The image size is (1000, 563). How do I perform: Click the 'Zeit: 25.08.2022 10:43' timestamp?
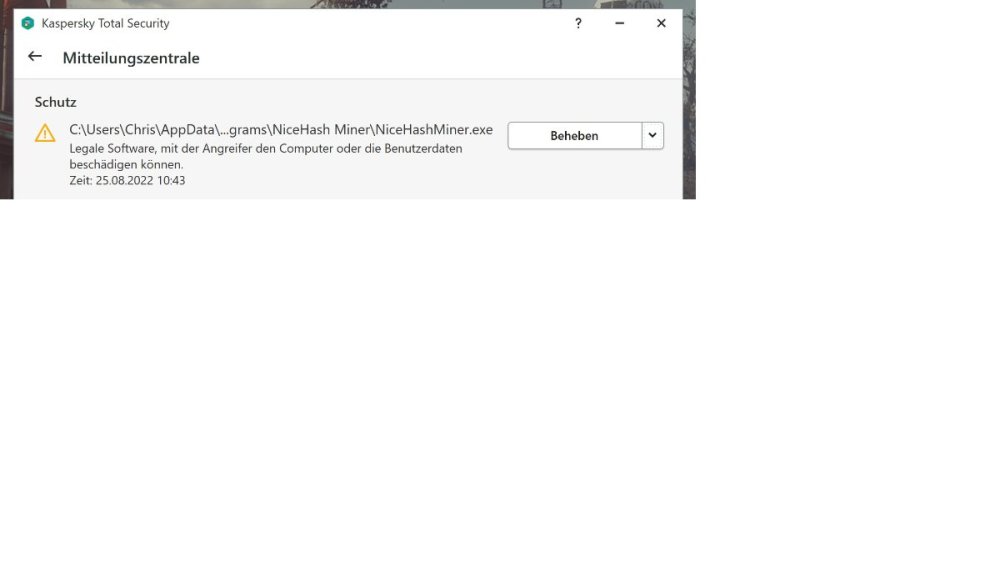(x=128, y=180)
